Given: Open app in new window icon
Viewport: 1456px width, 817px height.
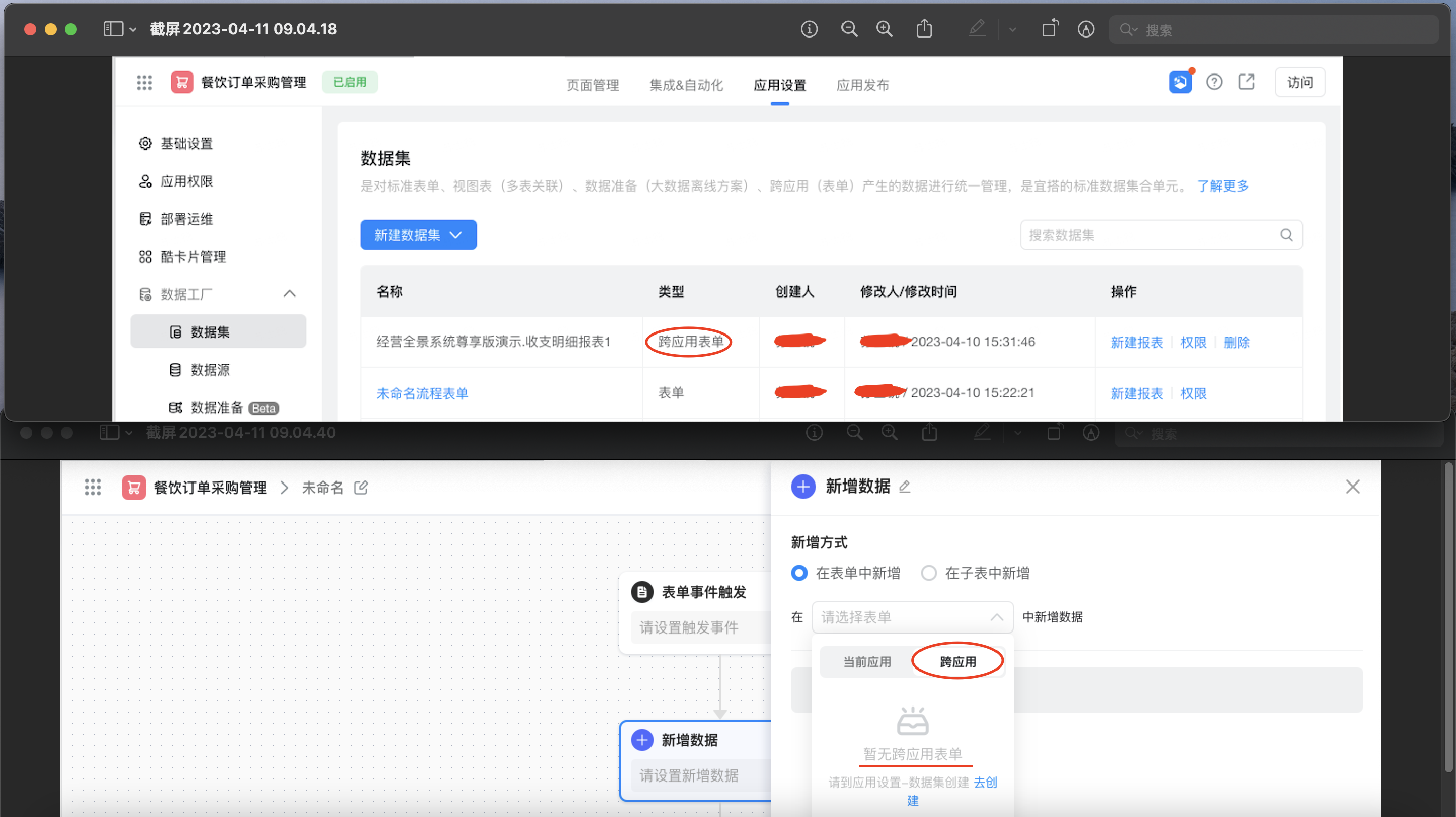Looking at the screenshot, I should 1247,82.
